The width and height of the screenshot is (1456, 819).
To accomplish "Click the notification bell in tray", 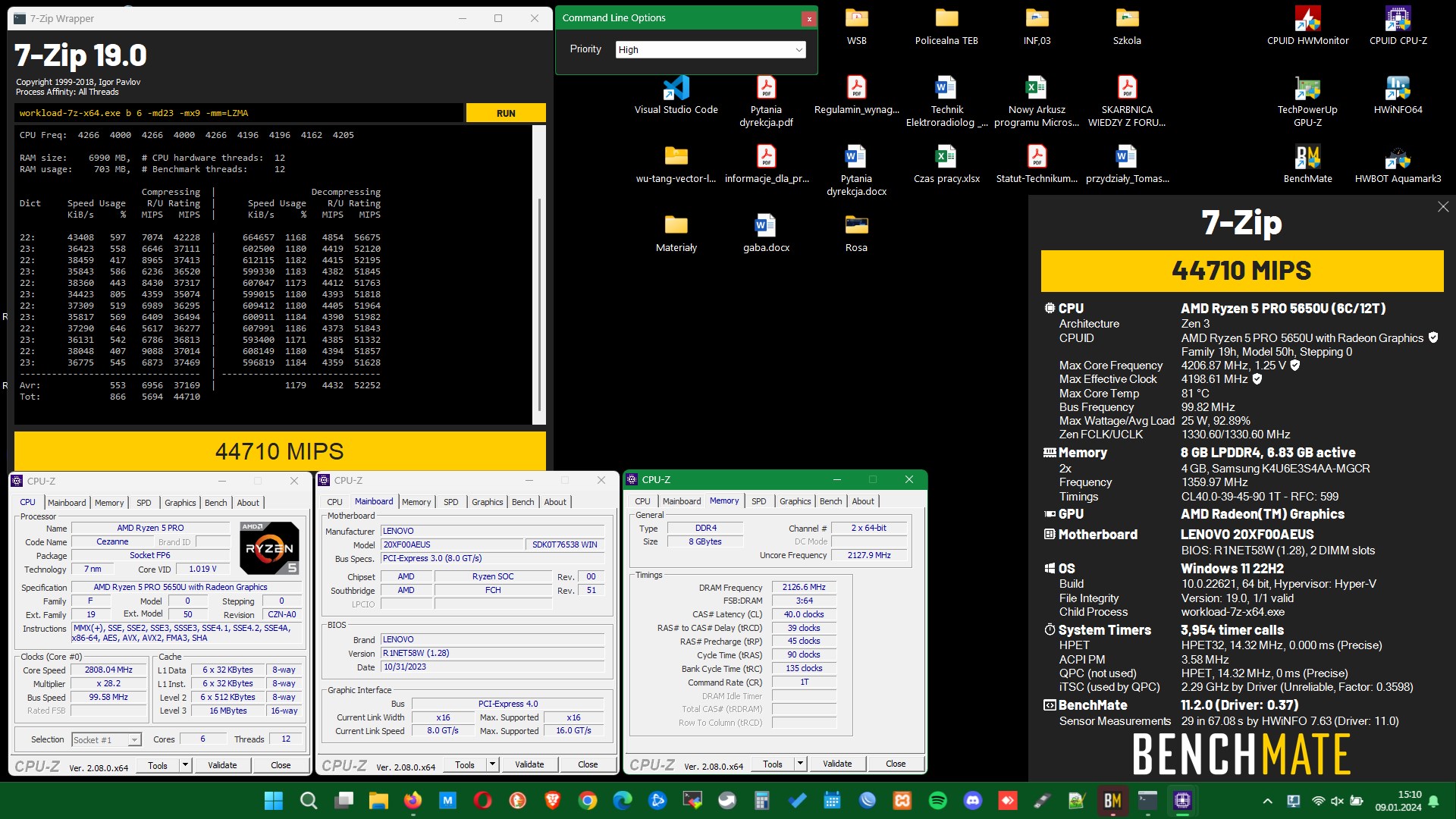I will [1433, 801].
